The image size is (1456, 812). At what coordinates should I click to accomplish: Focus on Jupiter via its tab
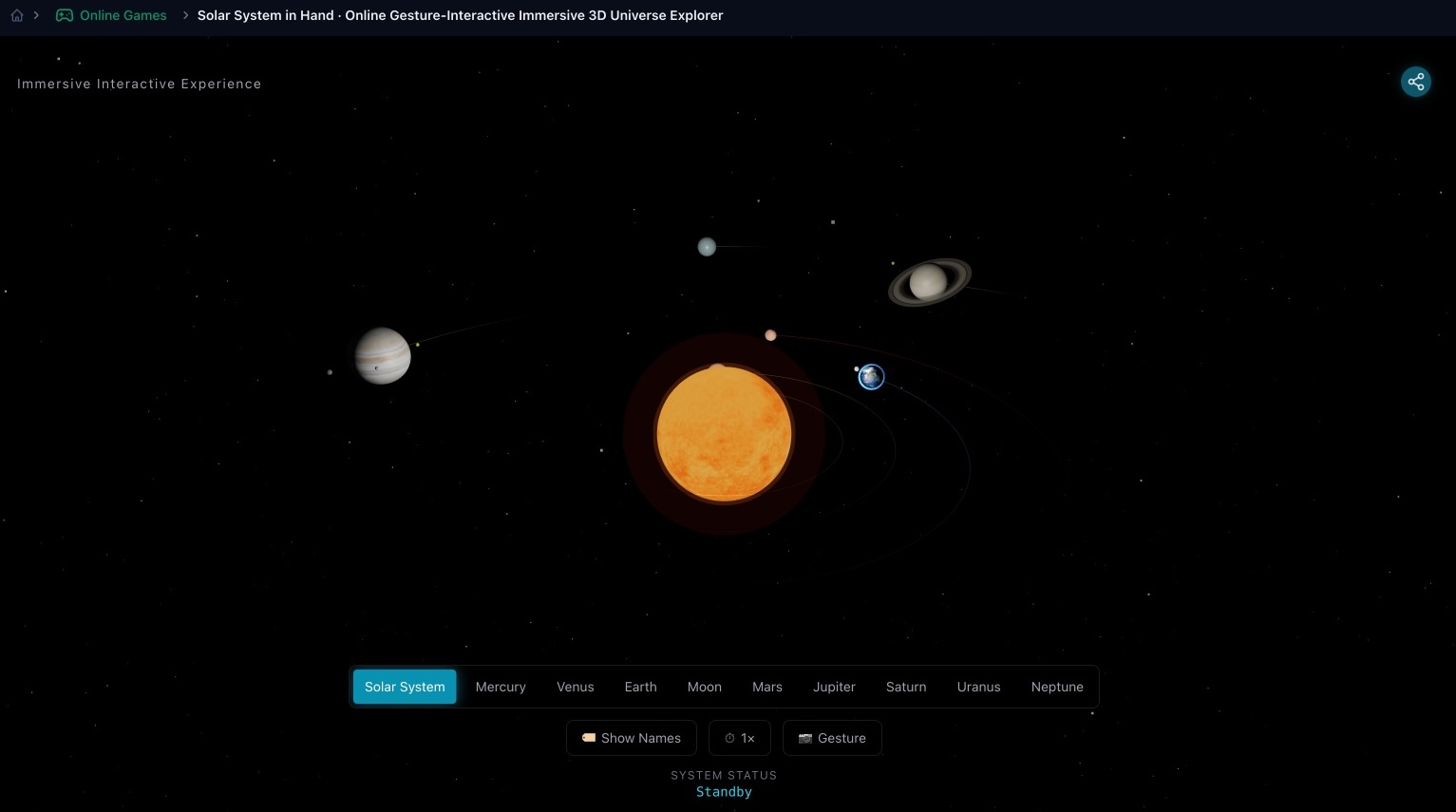click(x=834, y=687)
